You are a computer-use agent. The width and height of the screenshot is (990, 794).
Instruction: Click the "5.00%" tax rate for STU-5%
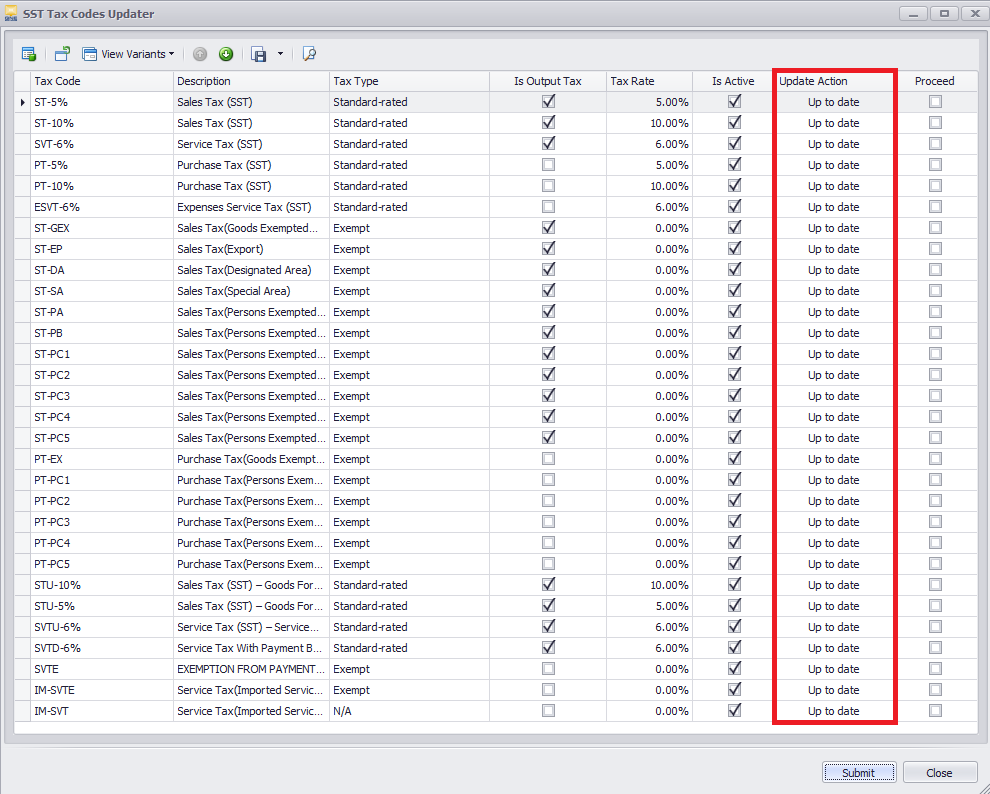650,606
